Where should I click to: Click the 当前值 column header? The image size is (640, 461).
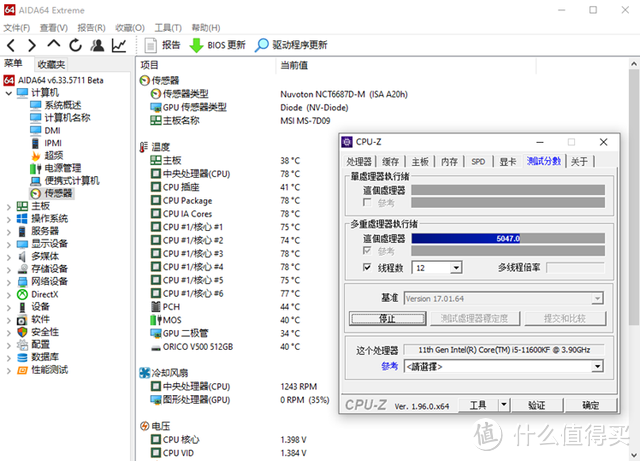pyautogui.click(x=294, y=65)
